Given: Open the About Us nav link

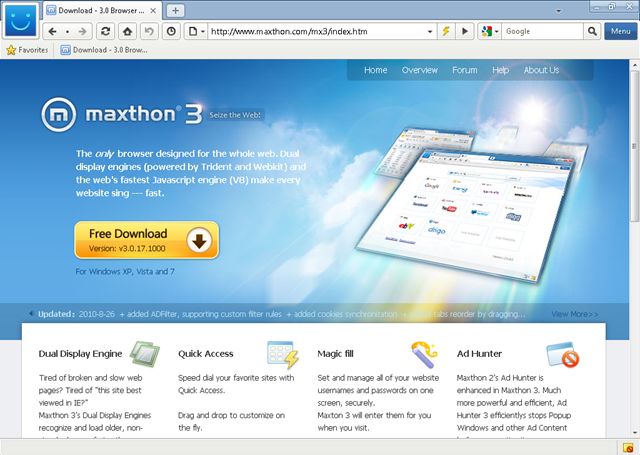Looking at the screenshot, I should [x=541, y=70].
